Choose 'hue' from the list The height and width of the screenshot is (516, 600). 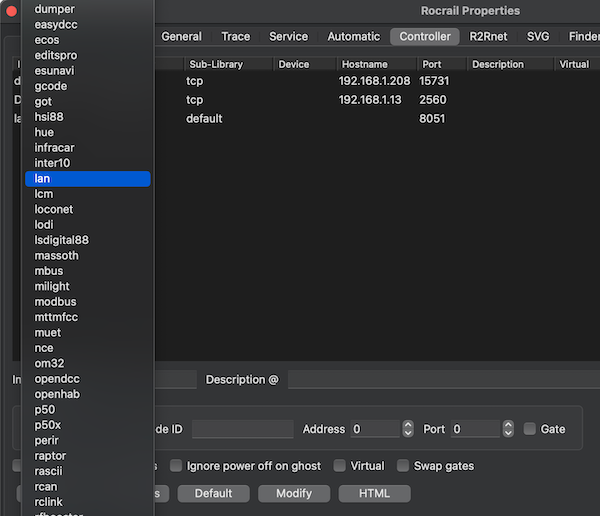88,132
